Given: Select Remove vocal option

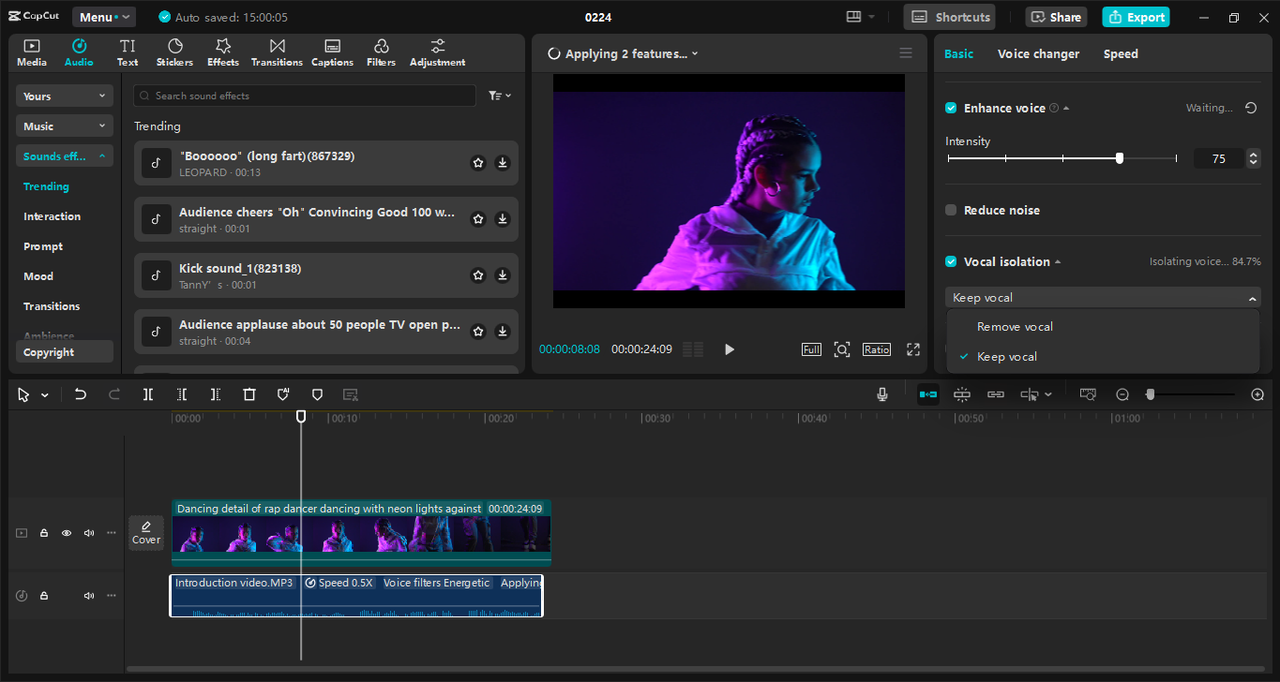Looking at the screenshot, I should [x=1014, y=327].
